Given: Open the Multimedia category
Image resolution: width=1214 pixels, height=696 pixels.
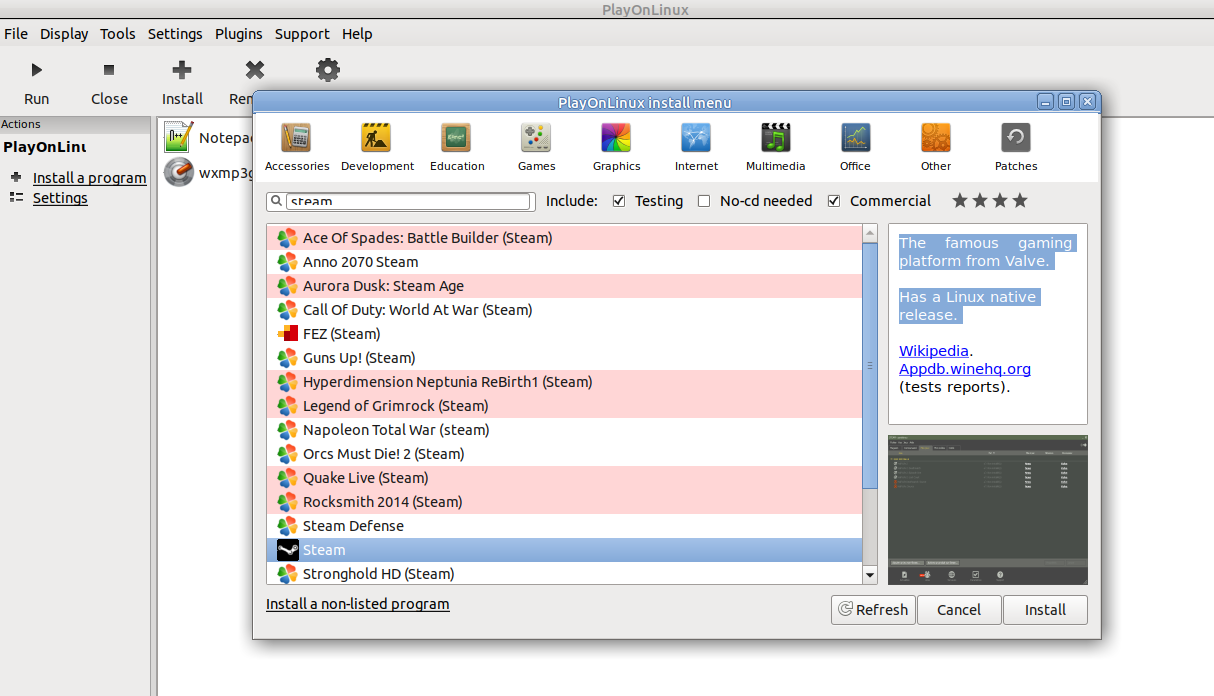Looking at the screenshot, I should click(x=776, y=146).
